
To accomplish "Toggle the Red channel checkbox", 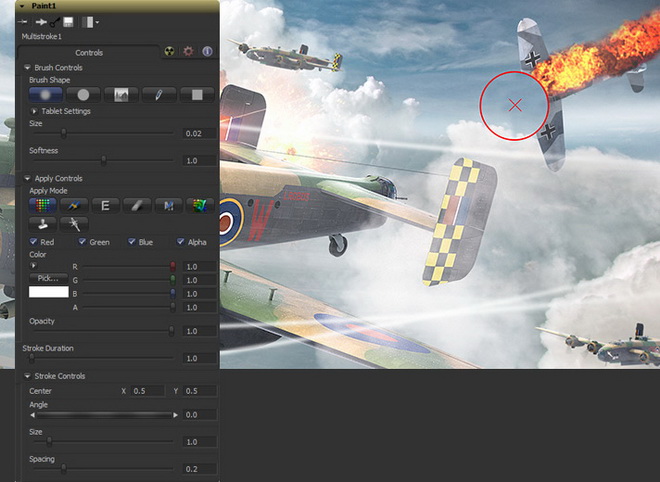I will click(33, 242).
